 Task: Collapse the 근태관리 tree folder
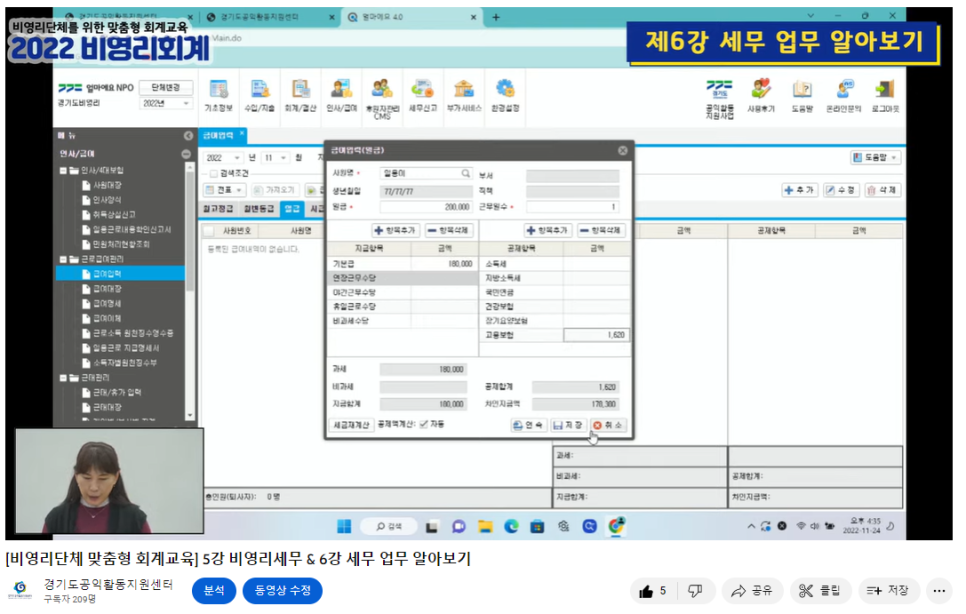point(63,378)
